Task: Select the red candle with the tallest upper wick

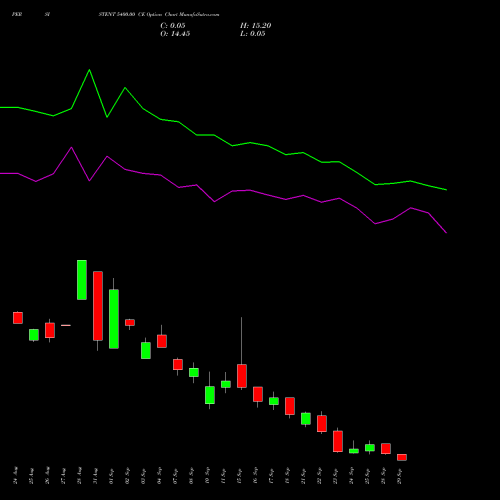Action: tap(242, 376)
